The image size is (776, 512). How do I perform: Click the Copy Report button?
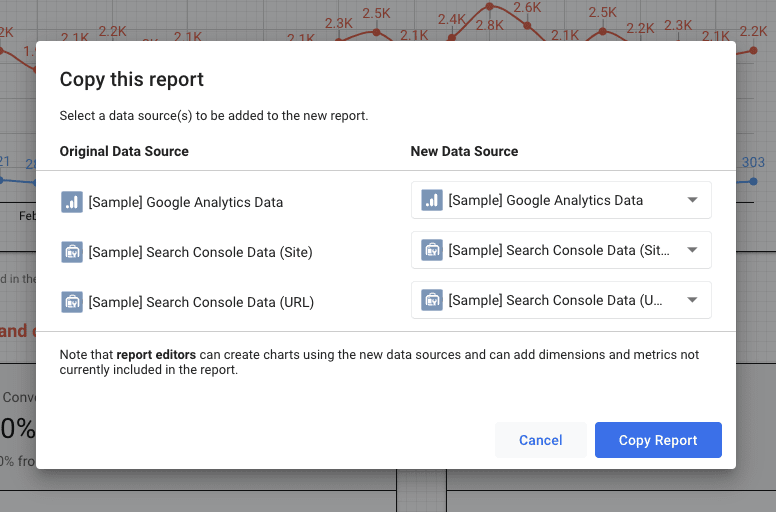coord(658,440)
